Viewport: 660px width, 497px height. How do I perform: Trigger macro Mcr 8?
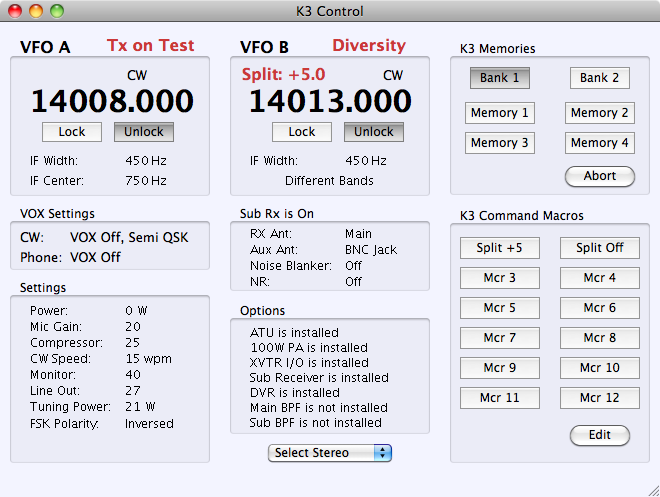click(600, 338)
